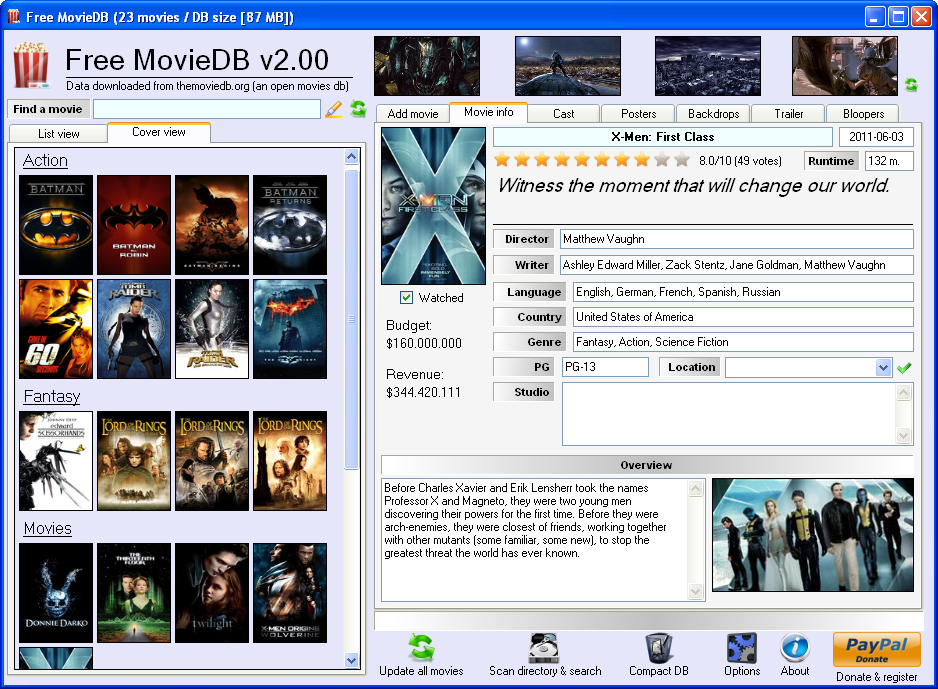Screen dimensions: 938x689
Task: Open the Posters tab
Action: 638,114
